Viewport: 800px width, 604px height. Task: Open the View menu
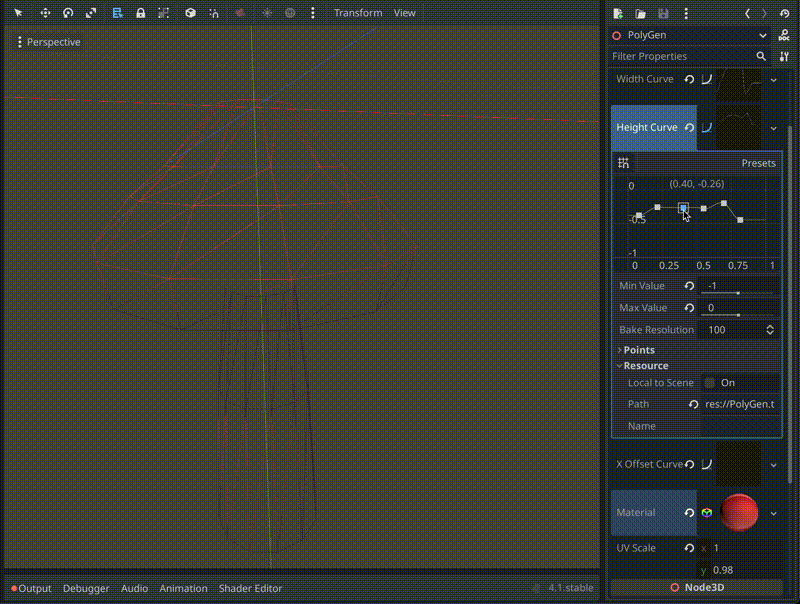pyautogui.click(x=404, y=13)
